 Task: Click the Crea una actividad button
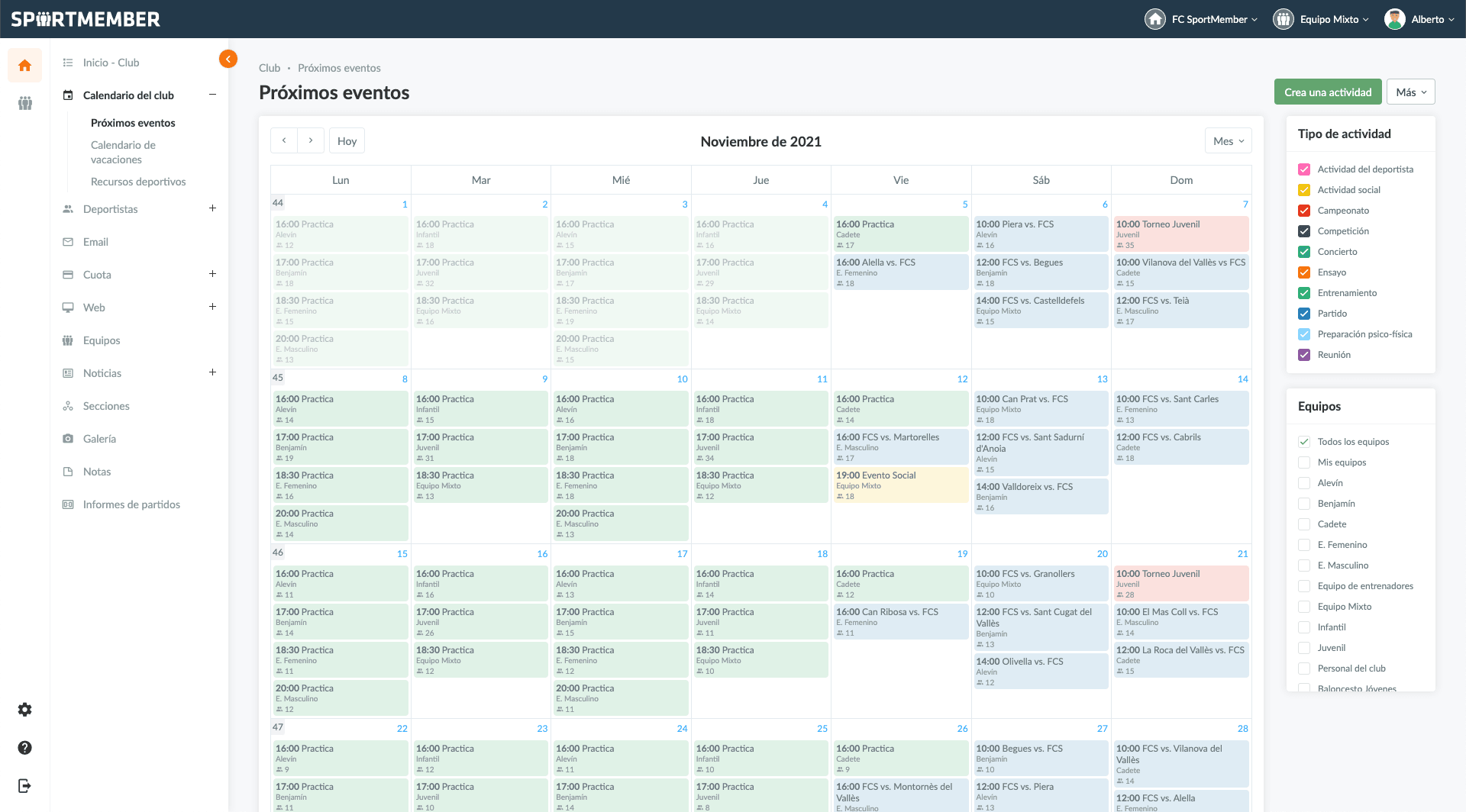tap(1328, 92)
